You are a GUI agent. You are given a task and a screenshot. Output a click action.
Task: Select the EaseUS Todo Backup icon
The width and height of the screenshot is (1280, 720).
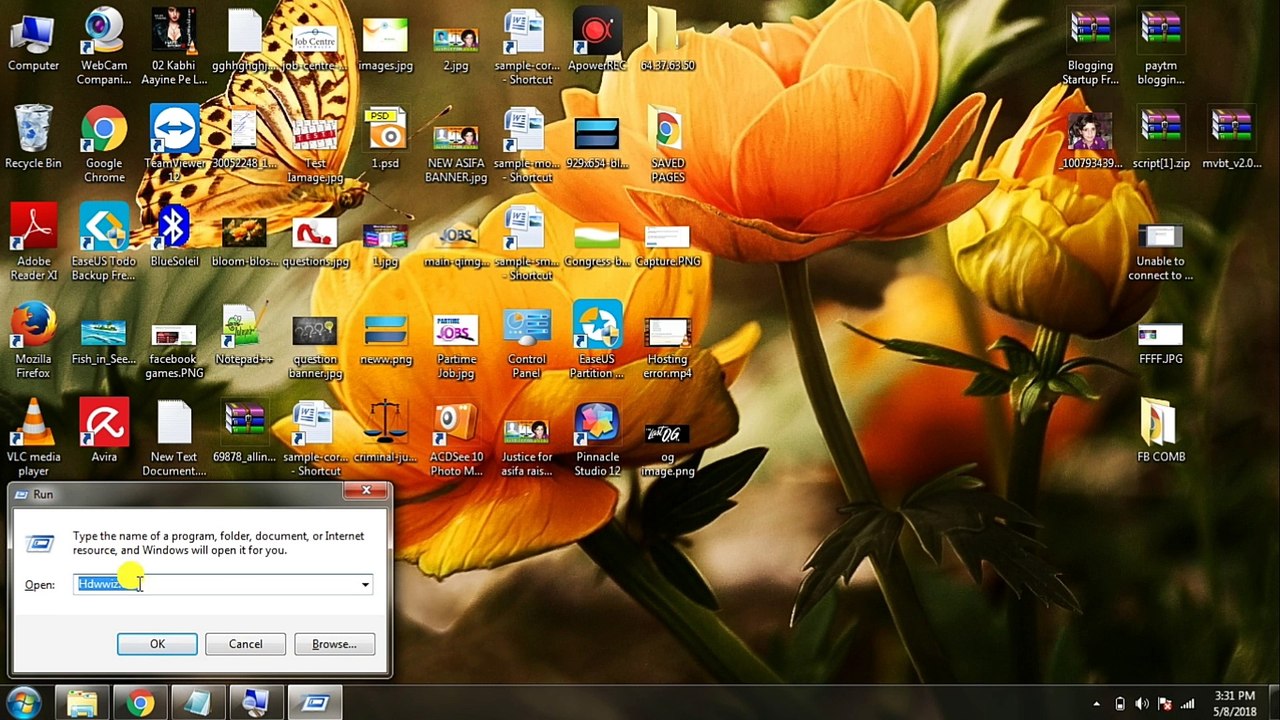tap(104, 241)
